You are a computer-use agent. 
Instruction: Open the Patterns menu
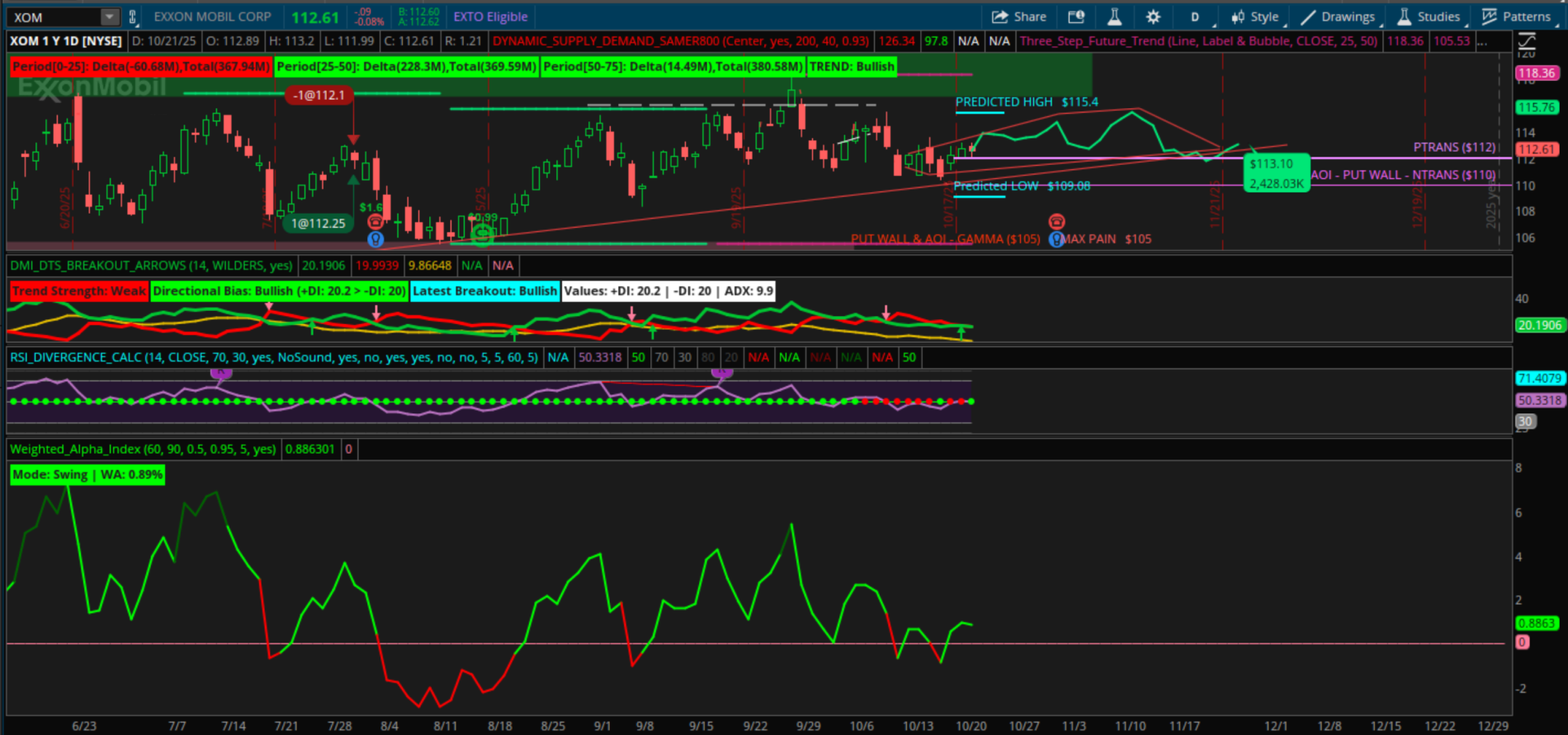[1516, 16]
